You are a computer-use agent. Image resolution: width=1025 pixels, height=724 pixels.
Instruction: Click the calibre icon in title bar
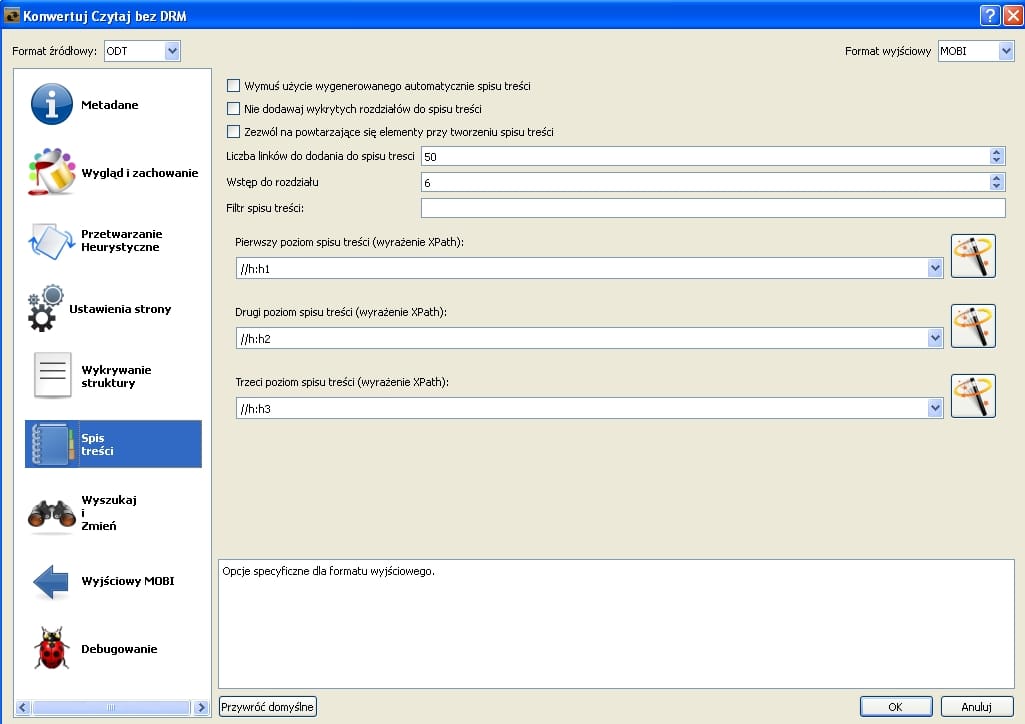click(12, 15)
